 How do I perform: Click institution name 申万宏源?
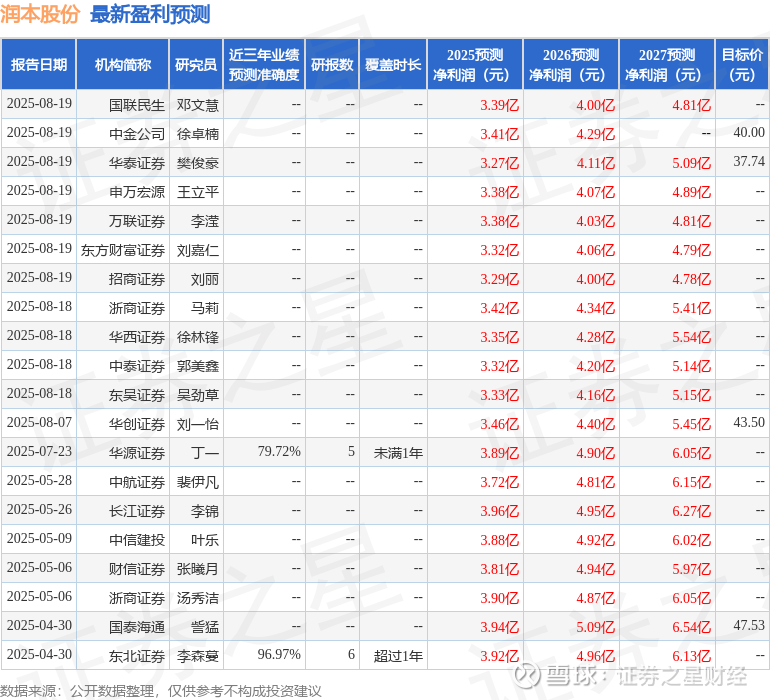pos(137,192)
